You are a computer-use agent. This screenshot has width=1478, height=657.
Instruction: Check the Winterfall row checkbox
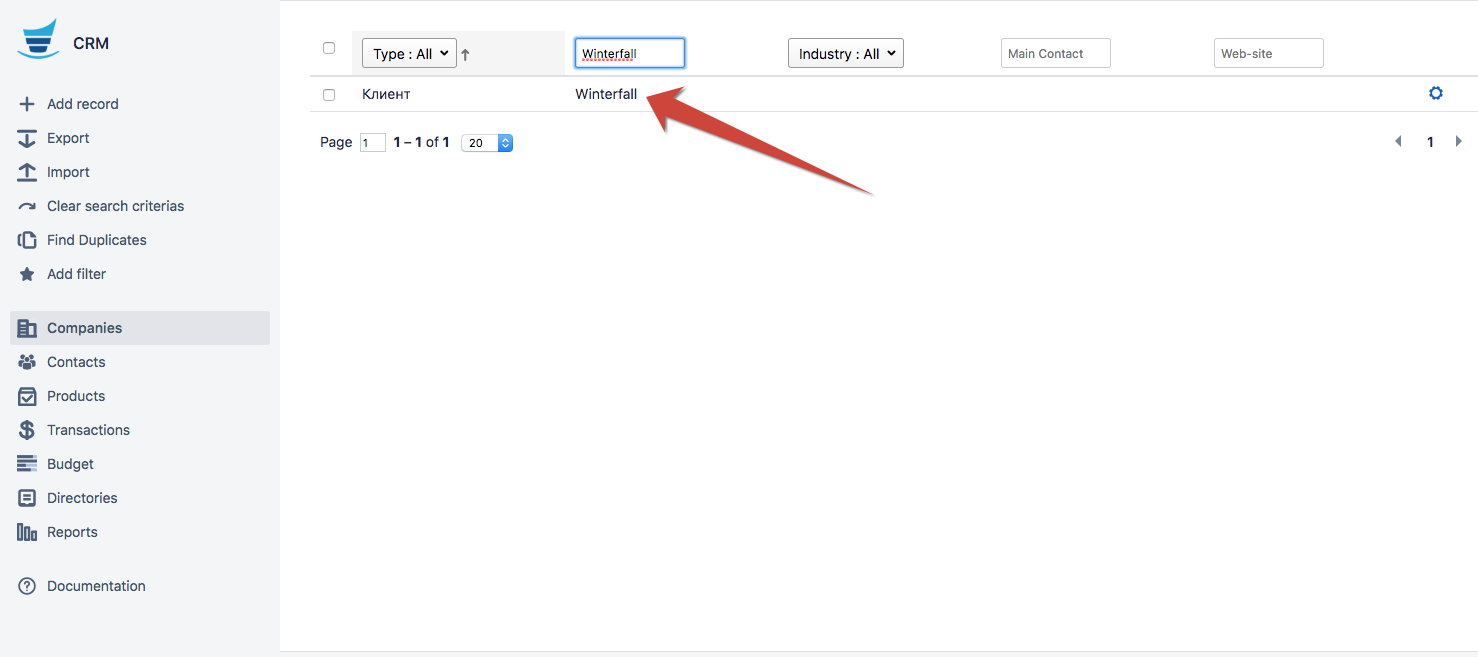[x=329, y=95]
